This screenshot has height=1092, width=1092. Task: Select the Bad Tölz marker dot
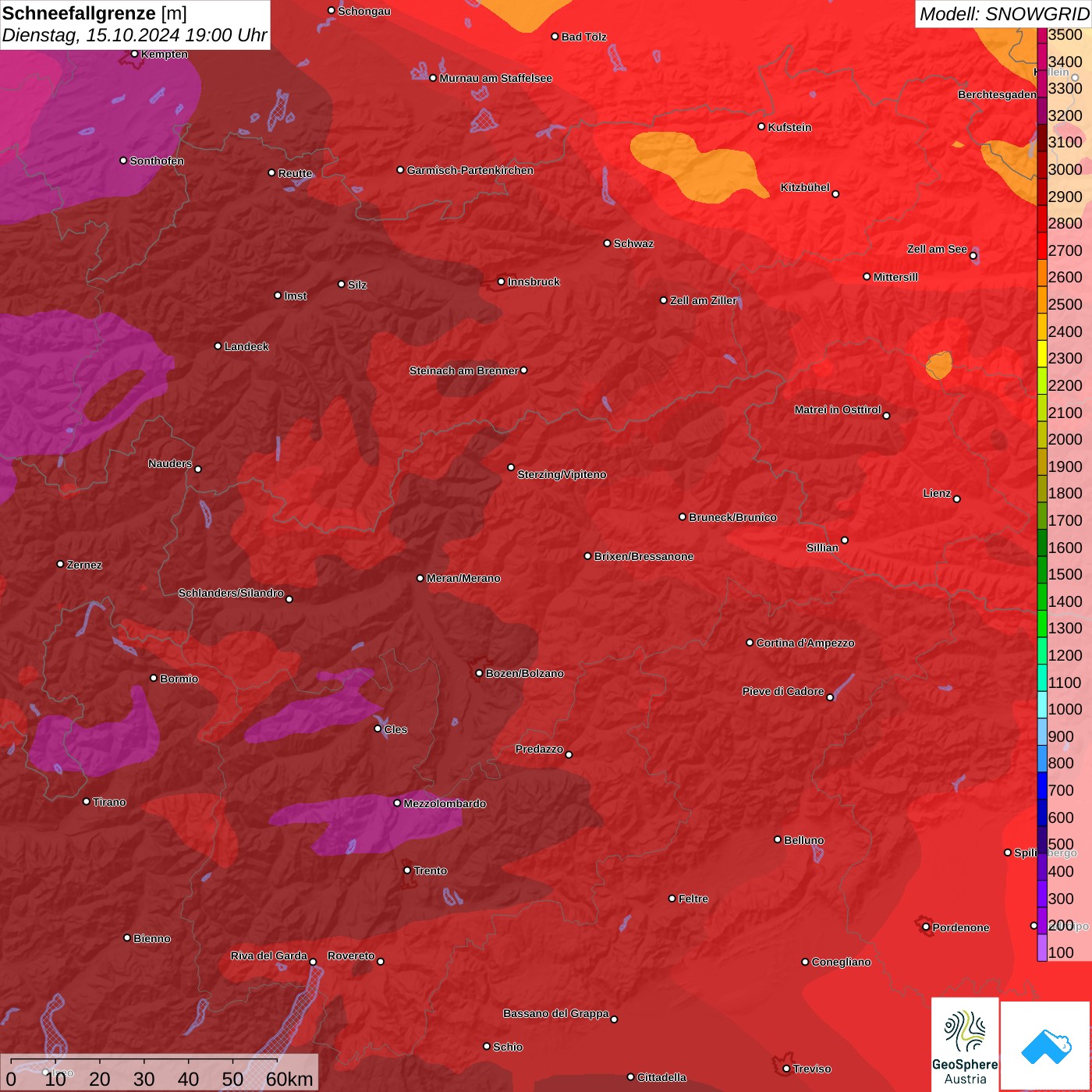click(x=555, y=37)
